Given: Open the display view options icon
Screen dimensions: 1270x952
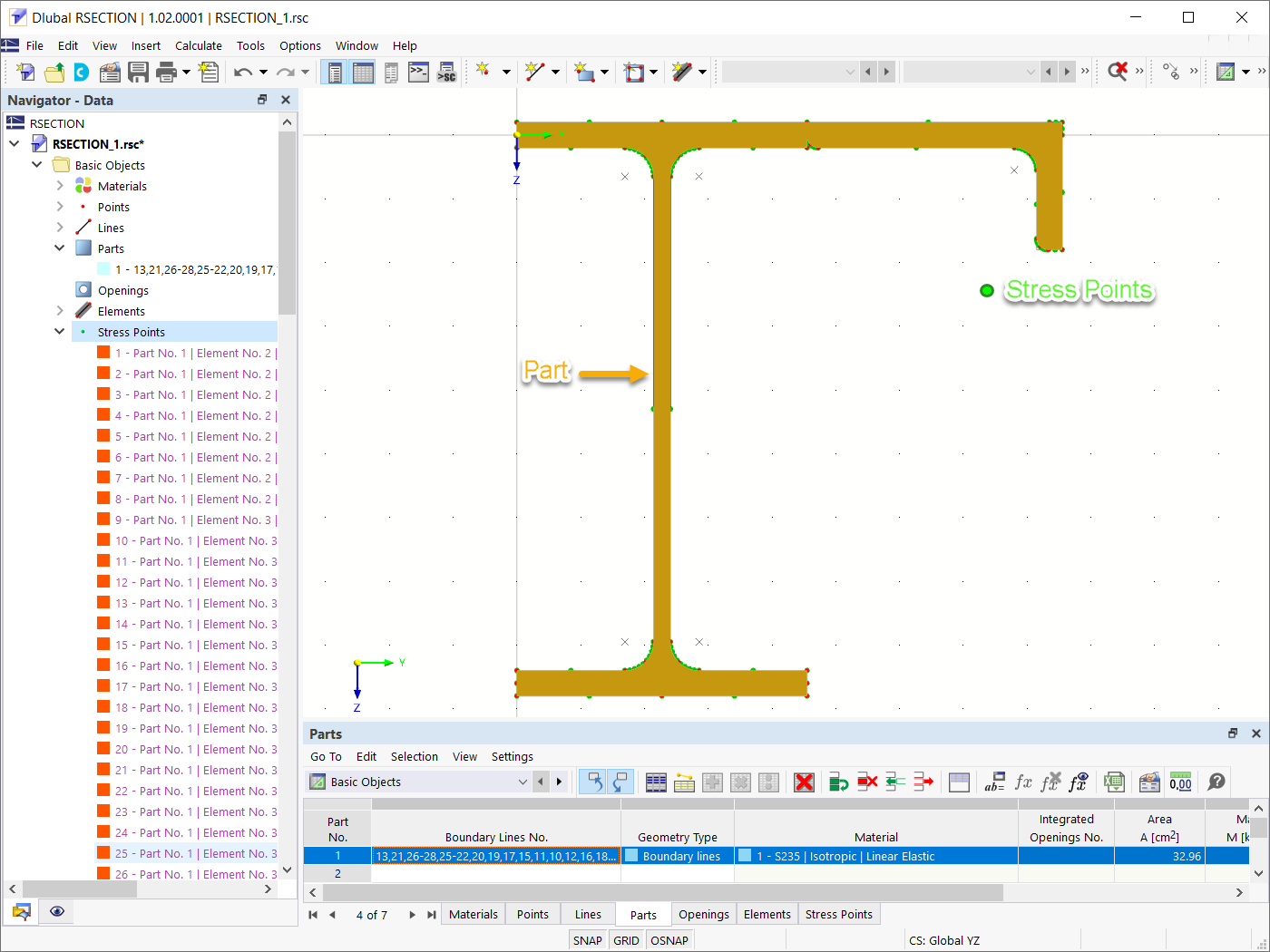Looking at the screenshot, I should (1226, 72).
